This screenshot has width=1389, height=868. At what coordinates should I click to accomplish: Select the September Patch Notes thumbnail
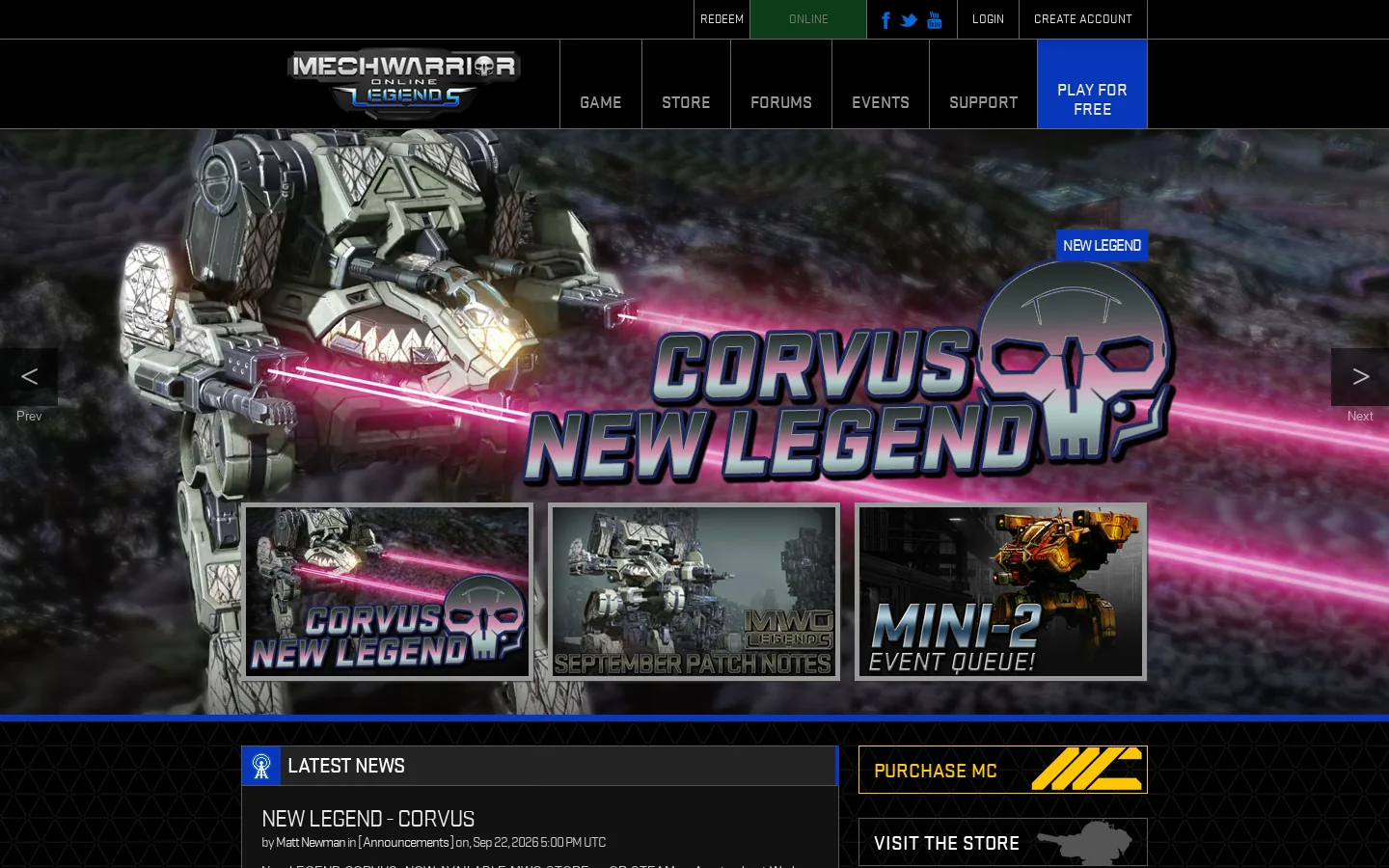tap(694, 591)
